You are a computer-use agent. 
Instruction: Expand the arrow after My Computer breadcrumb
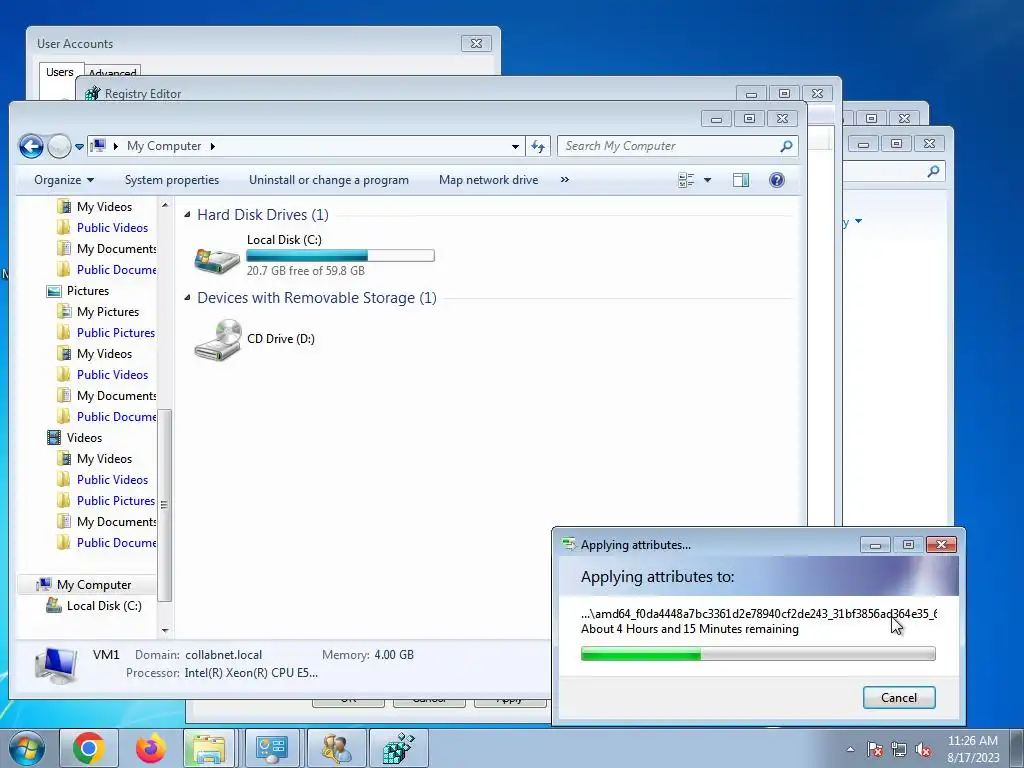212,146
